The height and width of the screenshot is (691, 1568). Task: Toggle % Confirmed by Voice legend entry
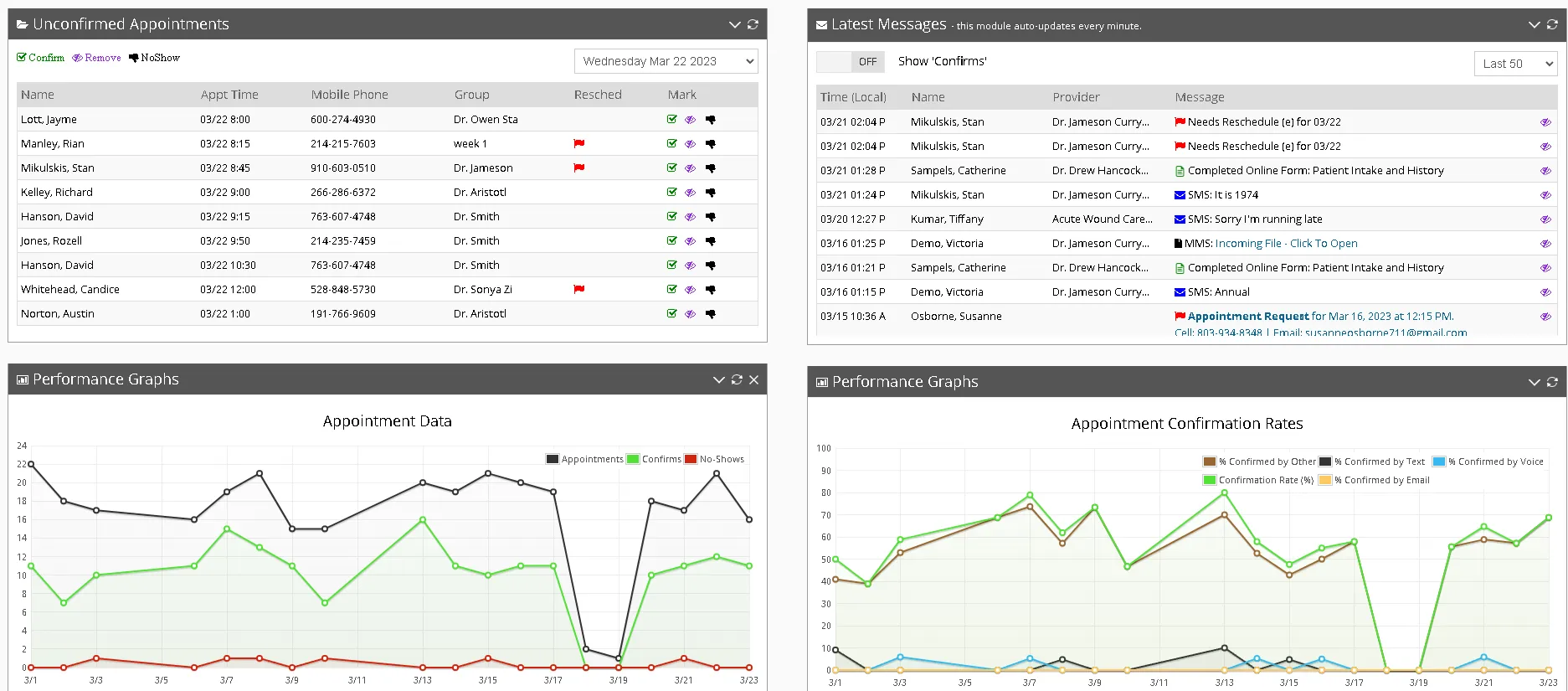point(1488,462)
